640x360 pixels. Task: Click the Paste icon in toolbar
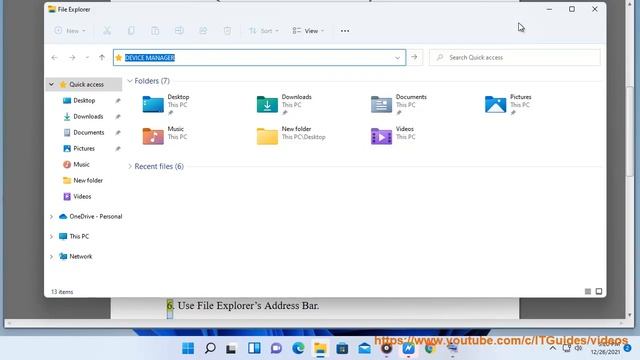point(155,31)
